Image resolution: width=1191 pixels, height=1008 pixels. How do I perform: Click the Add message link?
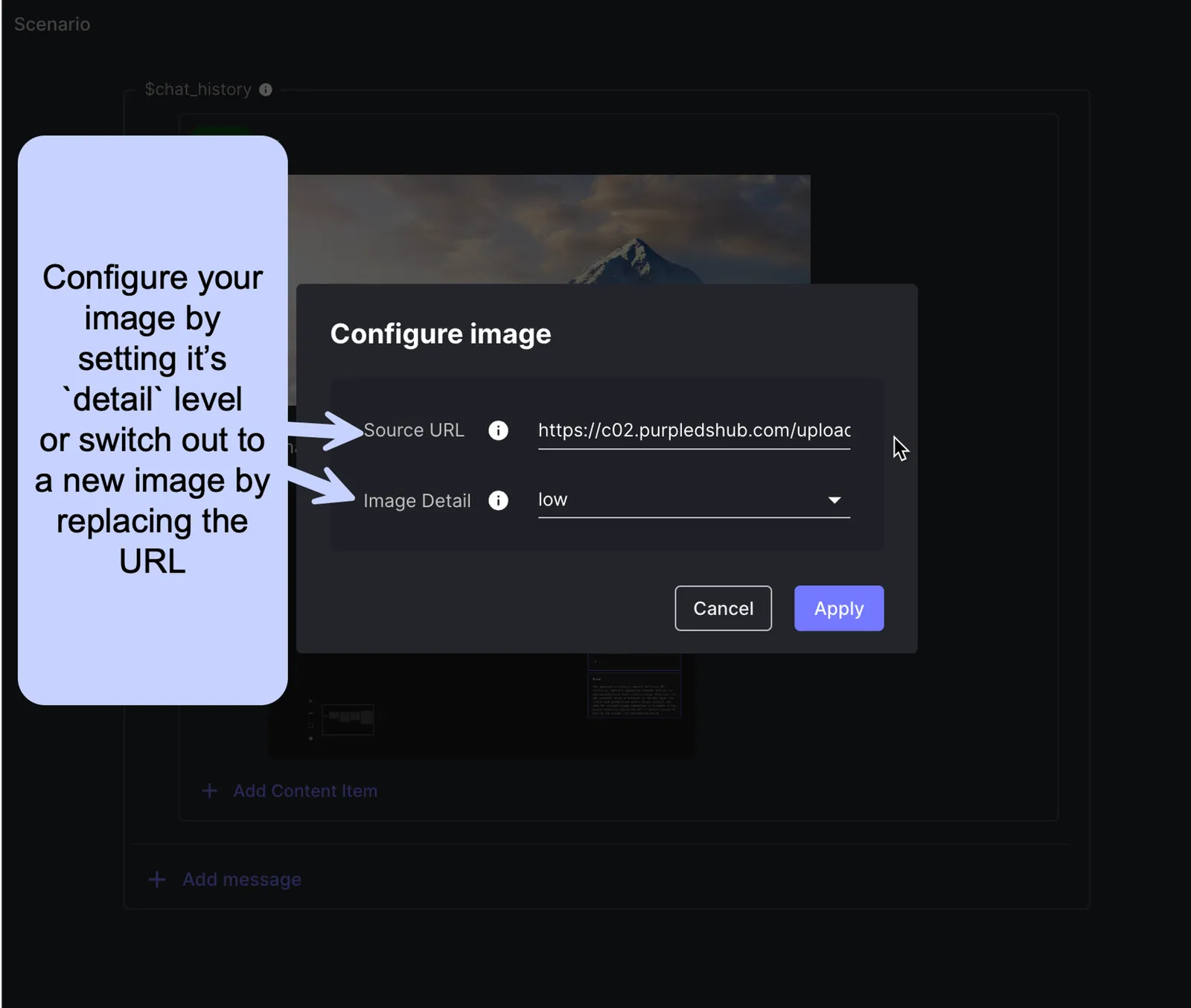tap(242, 879)
